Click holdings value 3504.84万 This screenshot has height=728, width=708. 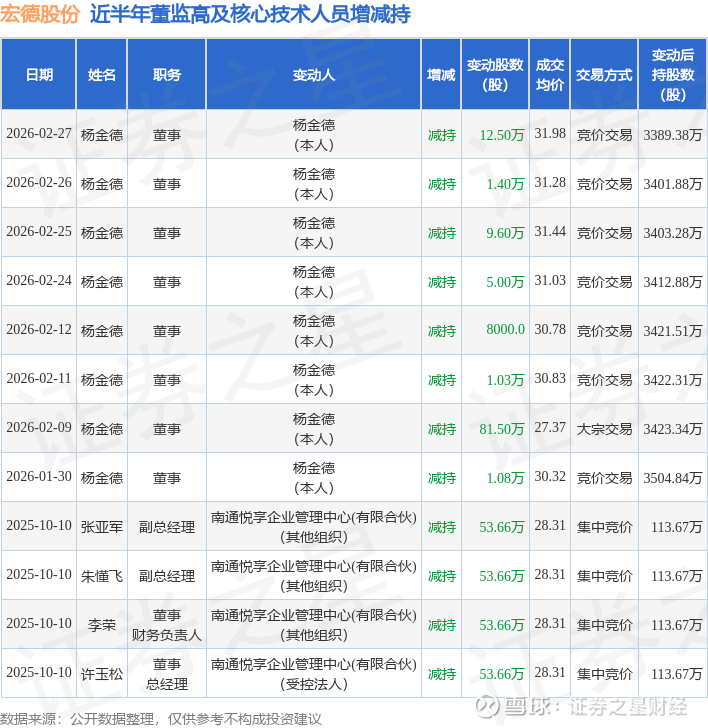click(673, 478)
